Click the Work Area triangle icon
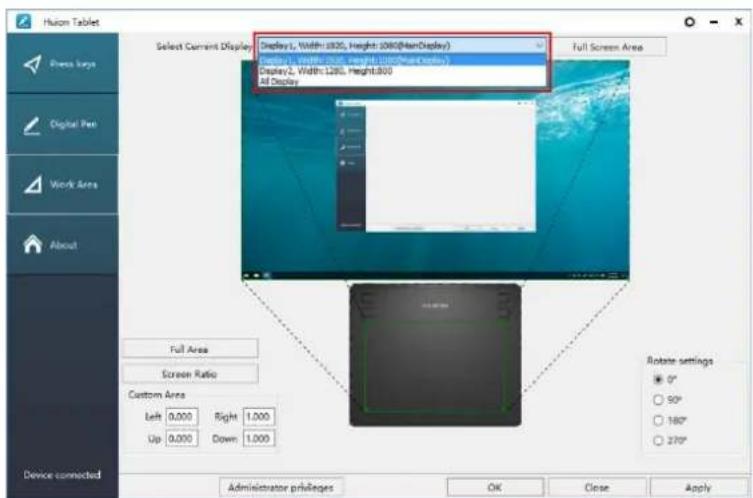The height and width of the screenshot is (498, 753). 33,185
